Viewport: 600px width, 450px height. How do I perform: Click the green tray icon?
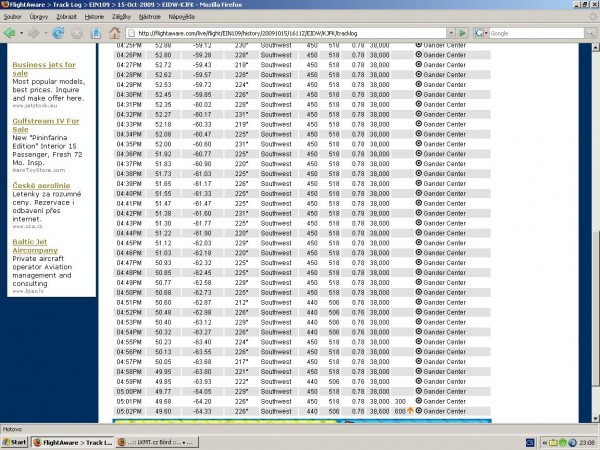pos(562,443)
